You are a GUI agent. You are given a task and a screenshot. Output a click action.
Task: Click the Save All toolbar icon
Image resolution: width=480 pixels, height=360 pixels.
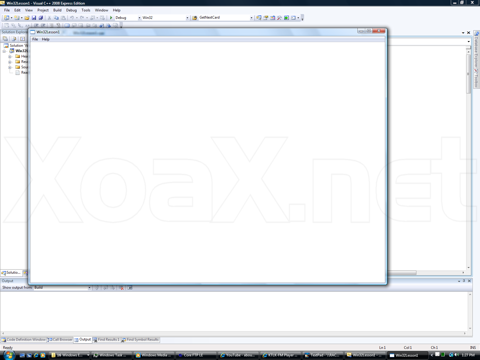pos(40,18)
